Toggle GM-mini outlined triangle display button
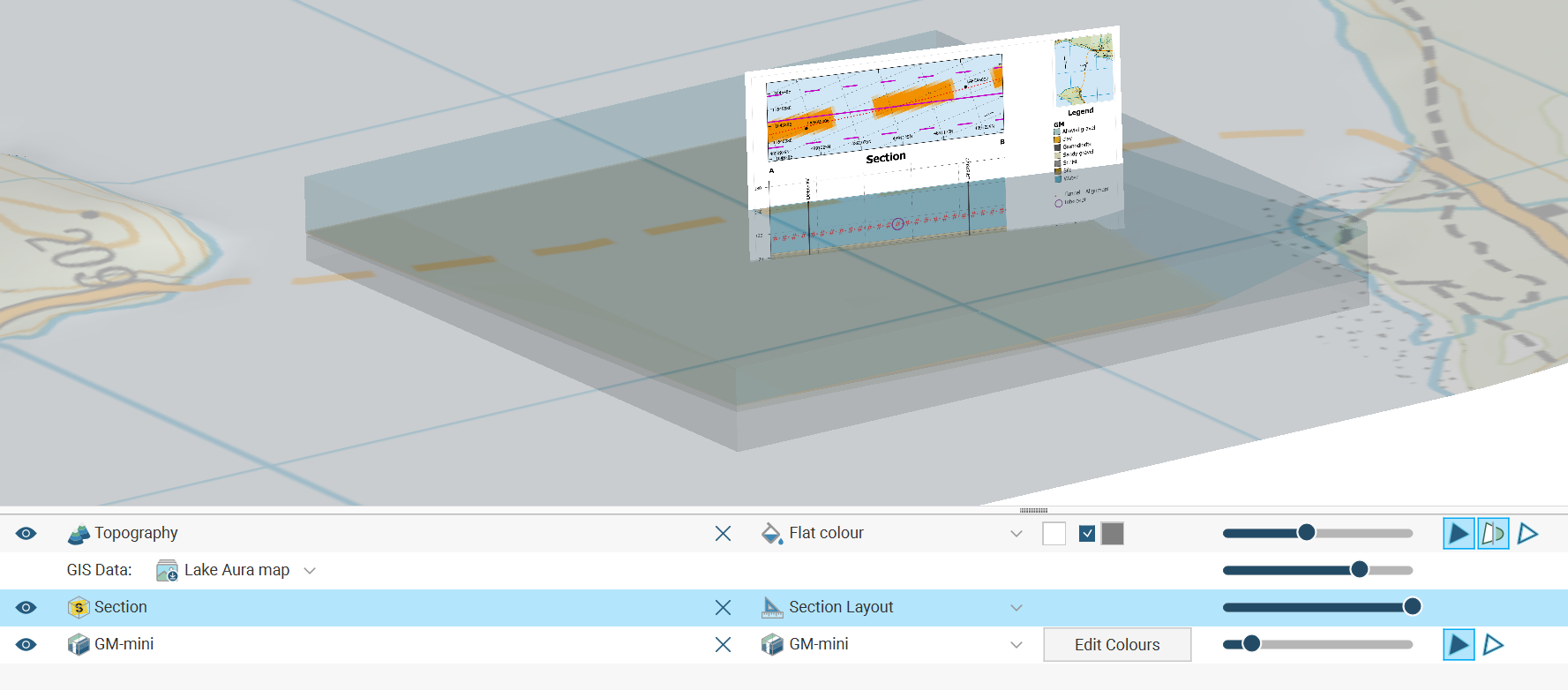This screenshot has height=690, width=1568. (1493, 645)
